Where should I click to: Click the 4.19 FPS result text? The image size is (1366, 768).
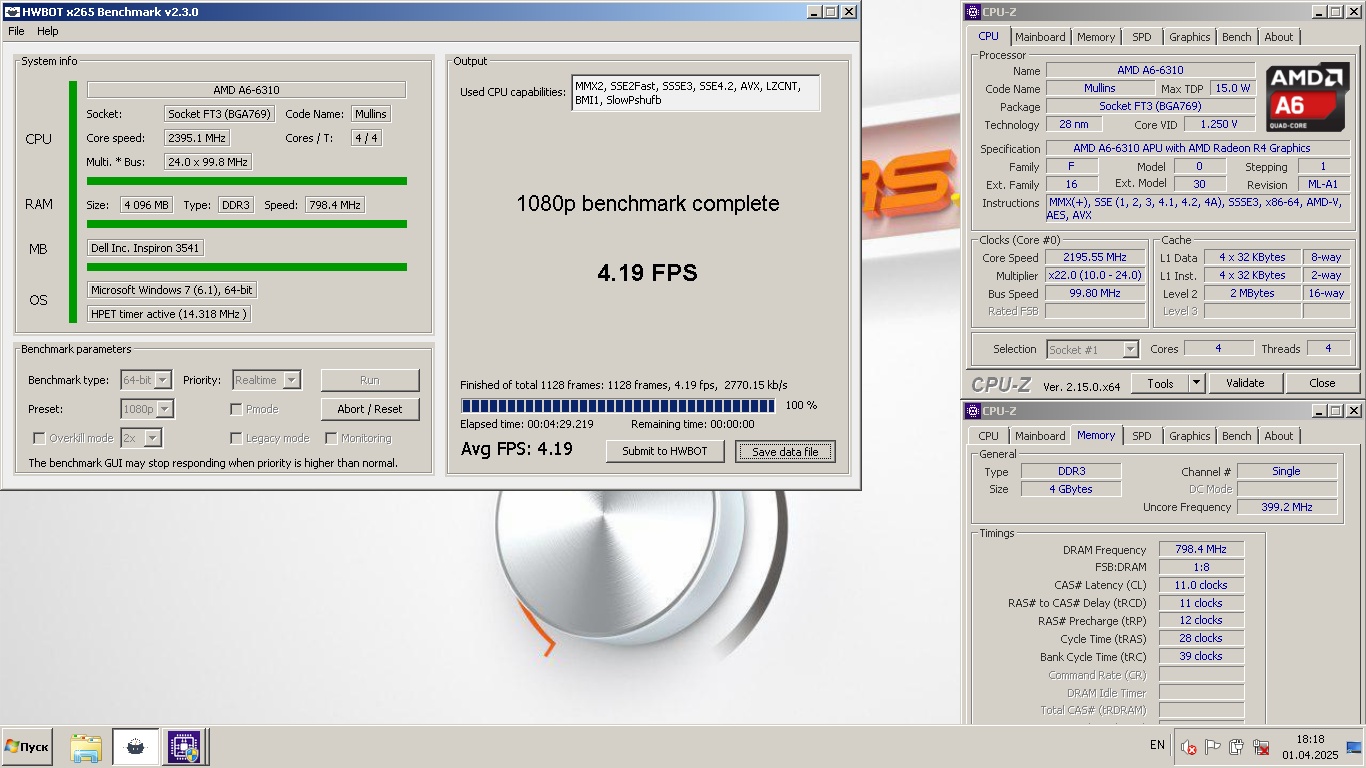tap(647, 272)
